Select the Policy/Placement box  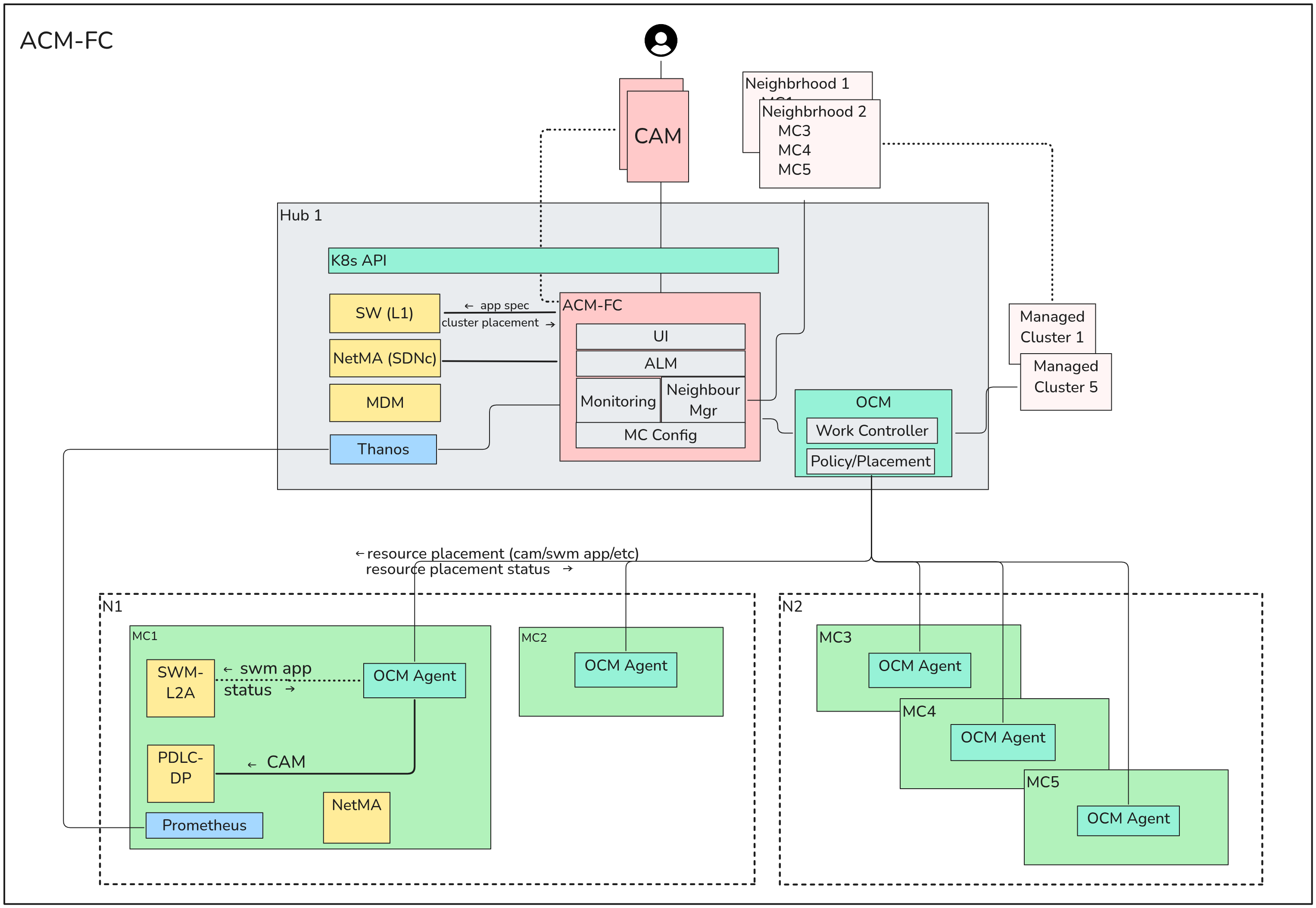pos(870,461)
